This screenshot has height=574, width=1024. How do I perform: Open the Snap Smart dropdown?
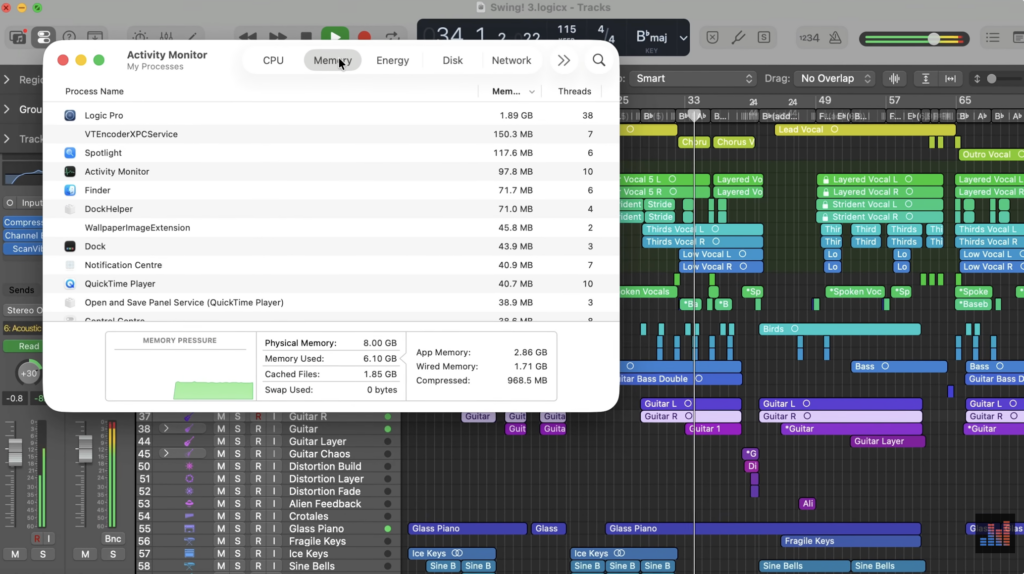pos(694,78)
